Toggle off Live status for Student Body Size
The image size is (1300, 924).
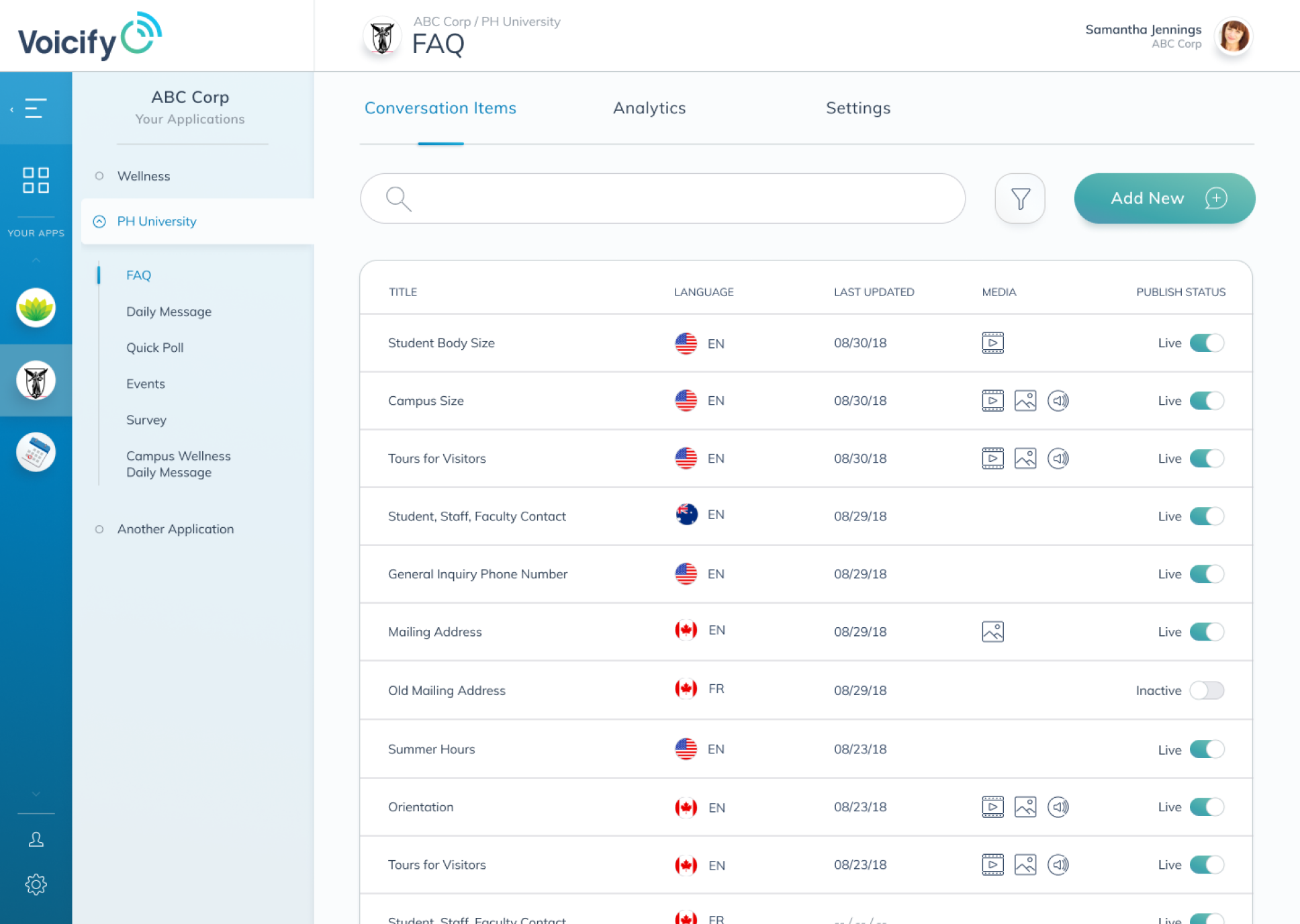pyautogui.click(x=1206, y=343)
